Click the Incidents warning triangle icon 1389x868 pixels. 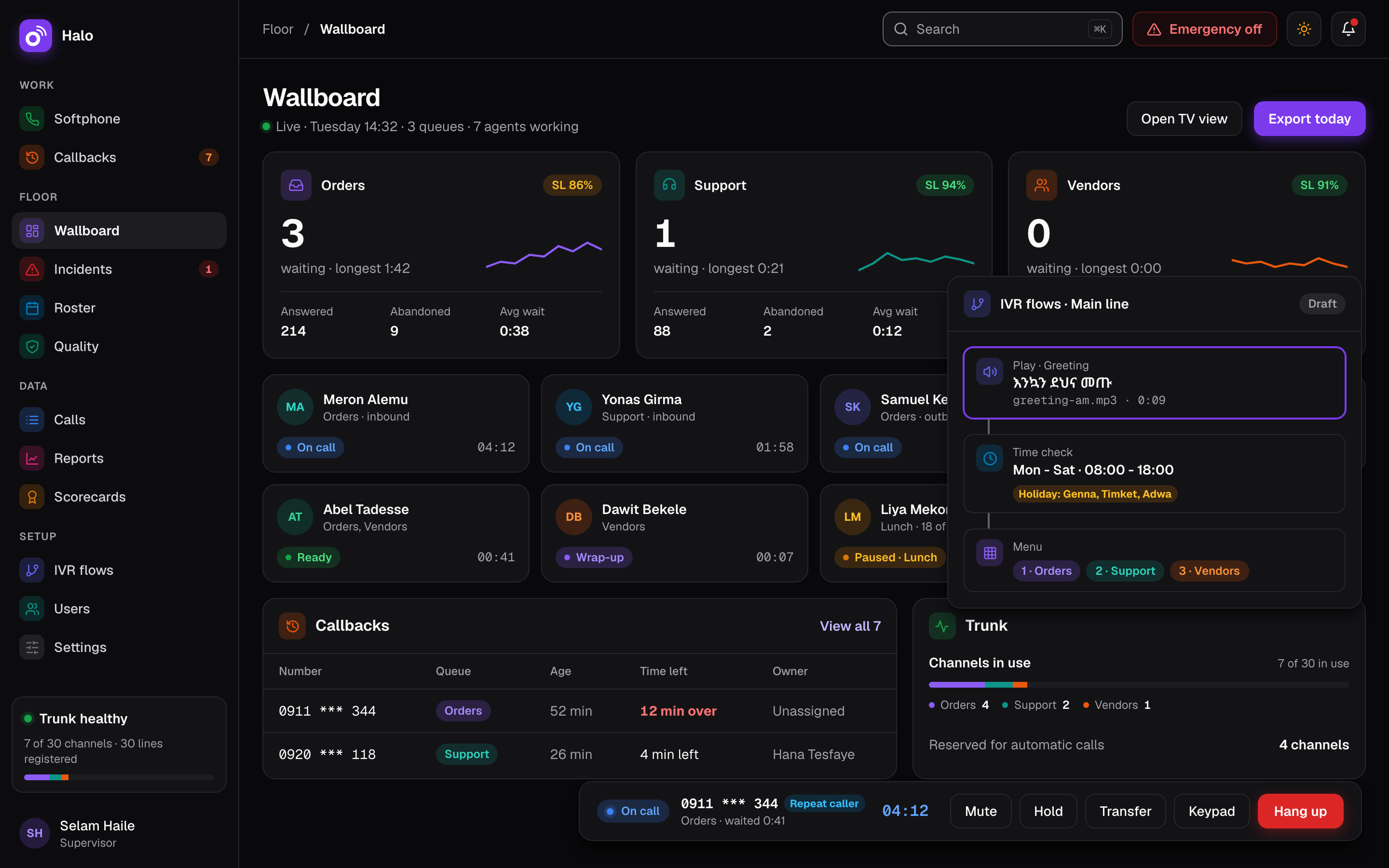(x=32, y=269)
